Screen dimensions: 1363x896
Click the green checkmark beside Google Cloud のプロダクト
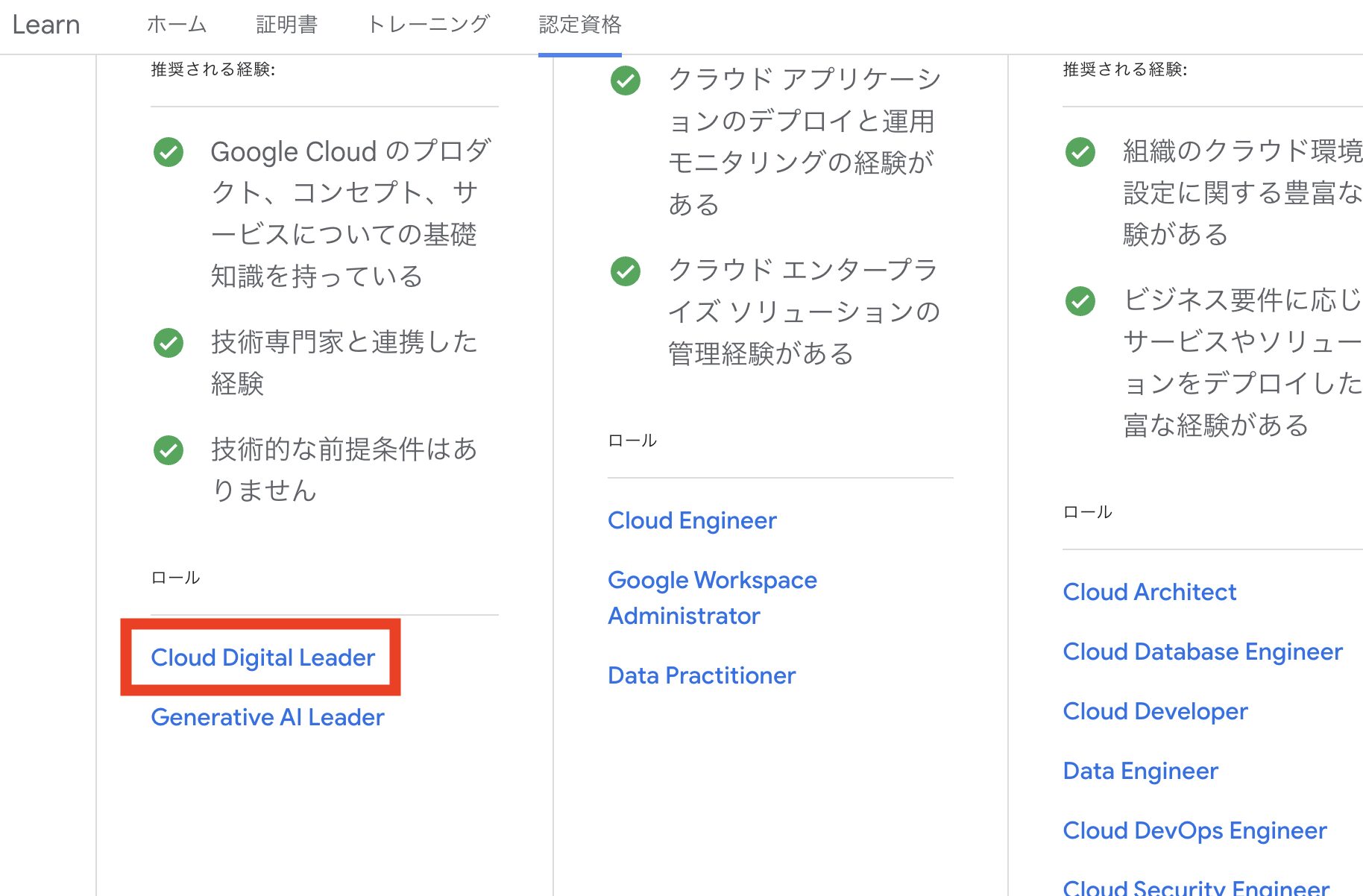click(x=169, y=152)
